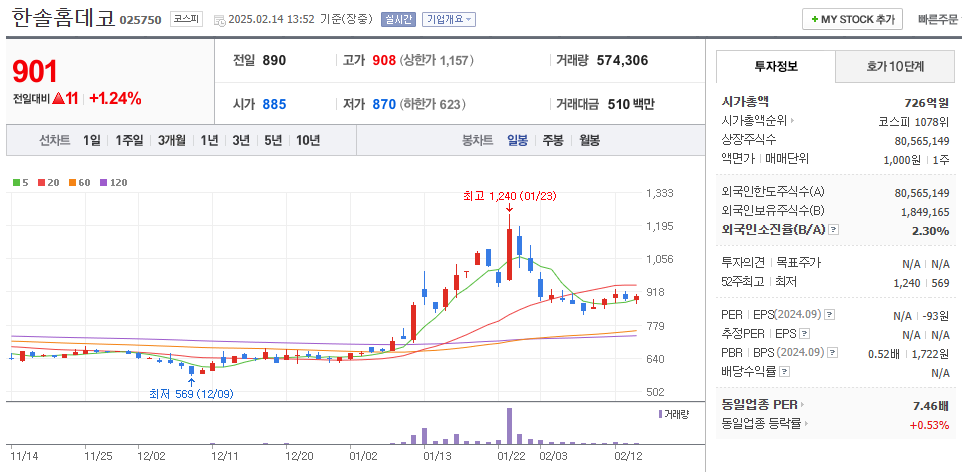Viewport: 962px width, 472px height.
Task: Click the purple 120-day average legend swatch
Action: (102, 182)
